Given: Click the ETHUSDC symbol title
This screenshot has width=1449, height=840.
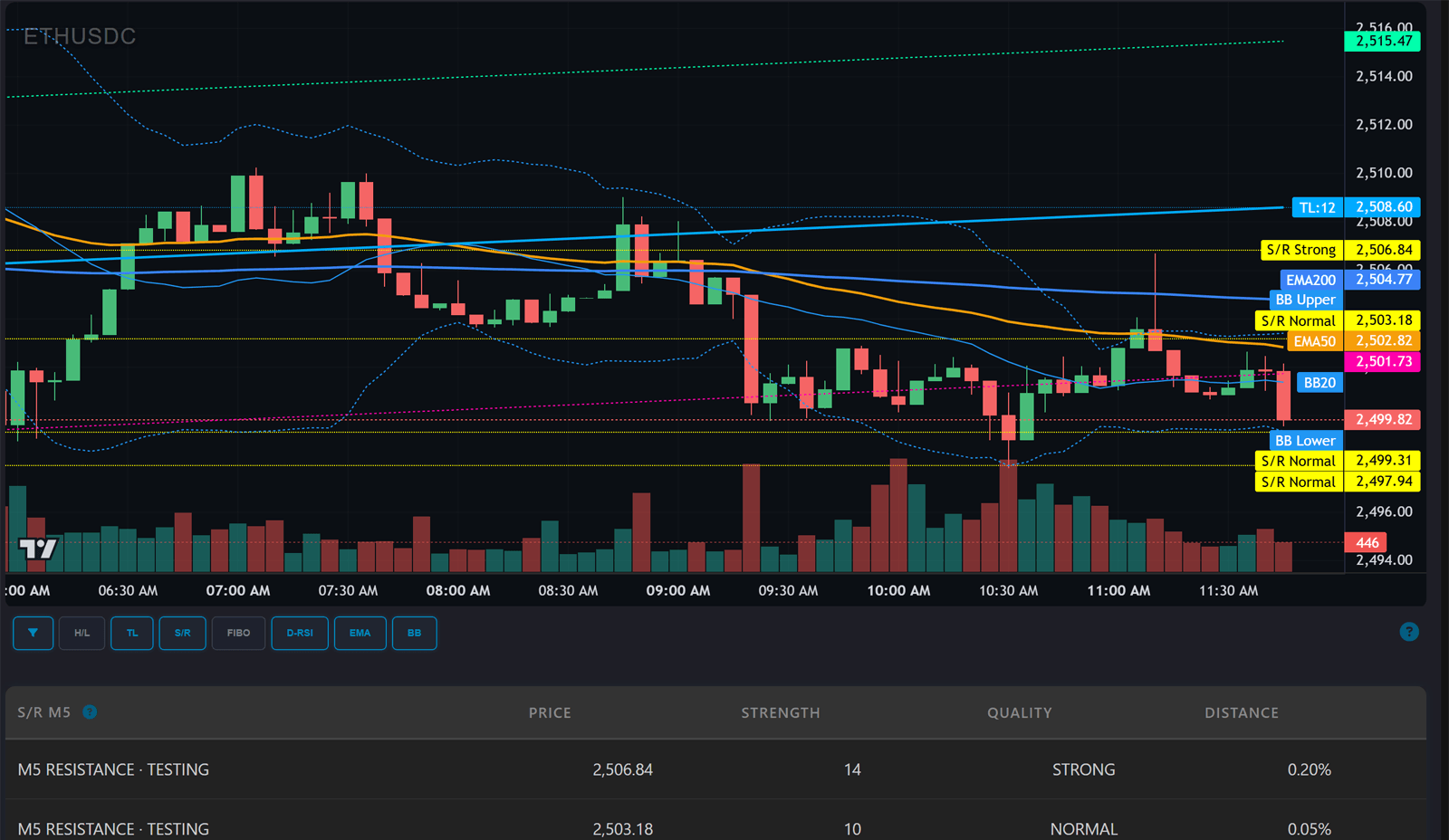Looking at the screenshot, I should (80, 36).
